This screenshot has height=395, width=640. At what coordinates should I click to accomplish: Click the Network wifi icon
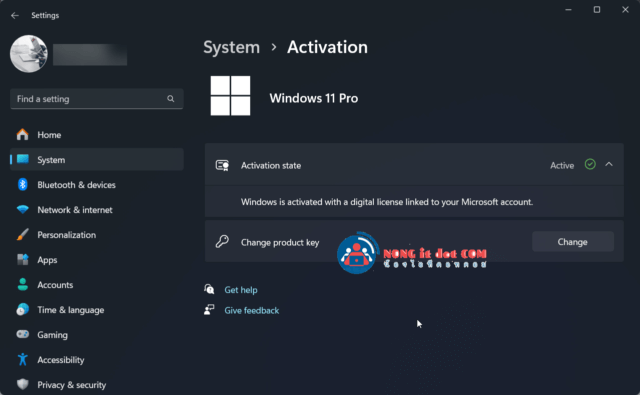23,209
